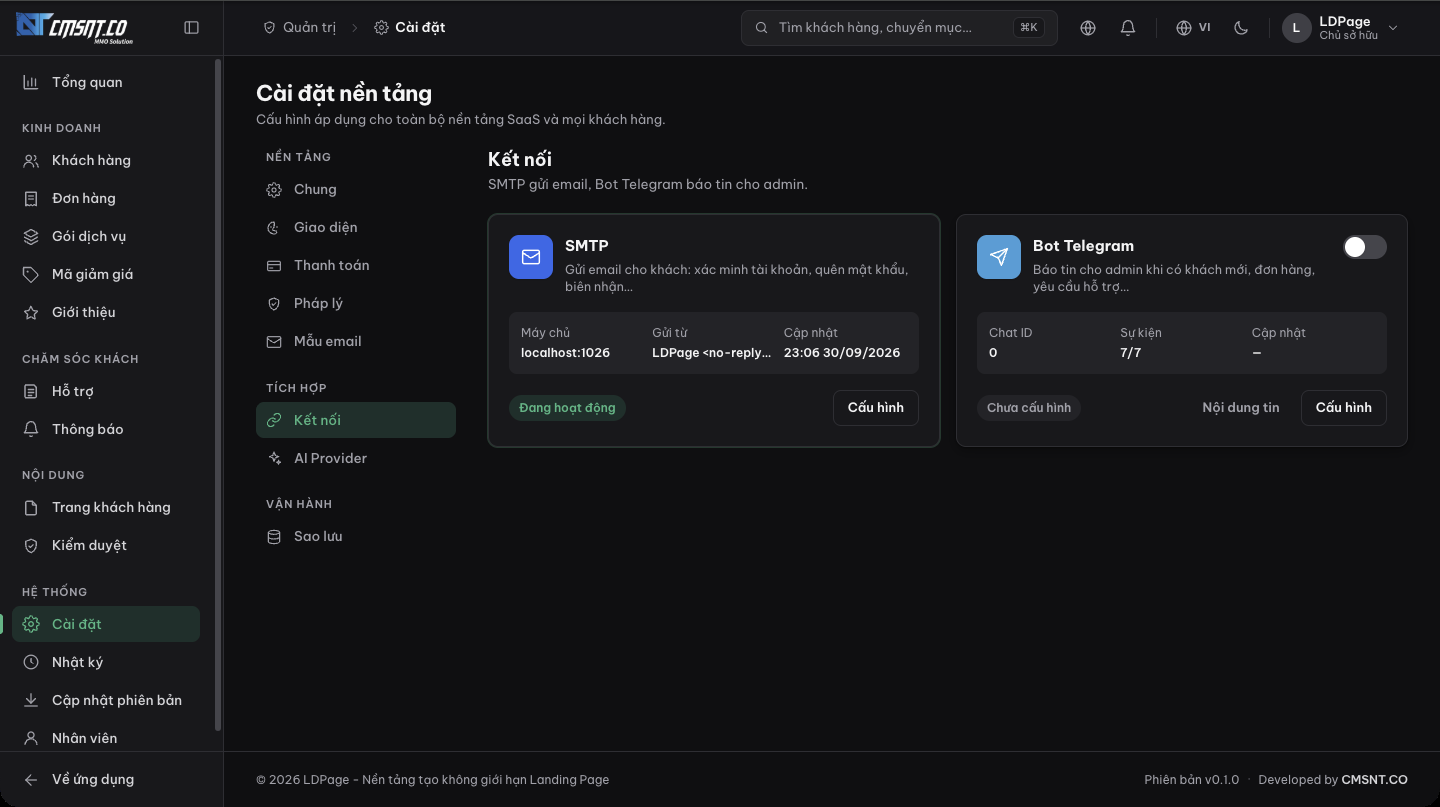Viewport: 1440px width, 807px height.
Task: Click the database icon next to Sao lưu
Action: point(274,537)
